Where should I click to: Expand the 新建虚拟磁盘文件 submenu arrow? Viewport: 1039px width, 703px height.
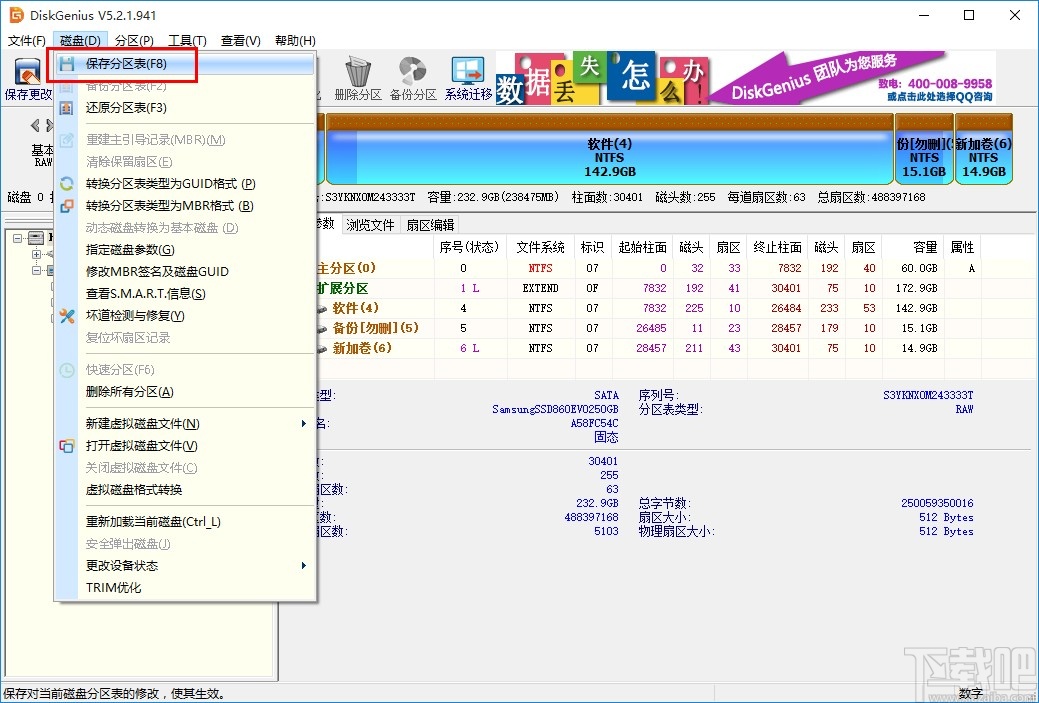pos(304,424)
